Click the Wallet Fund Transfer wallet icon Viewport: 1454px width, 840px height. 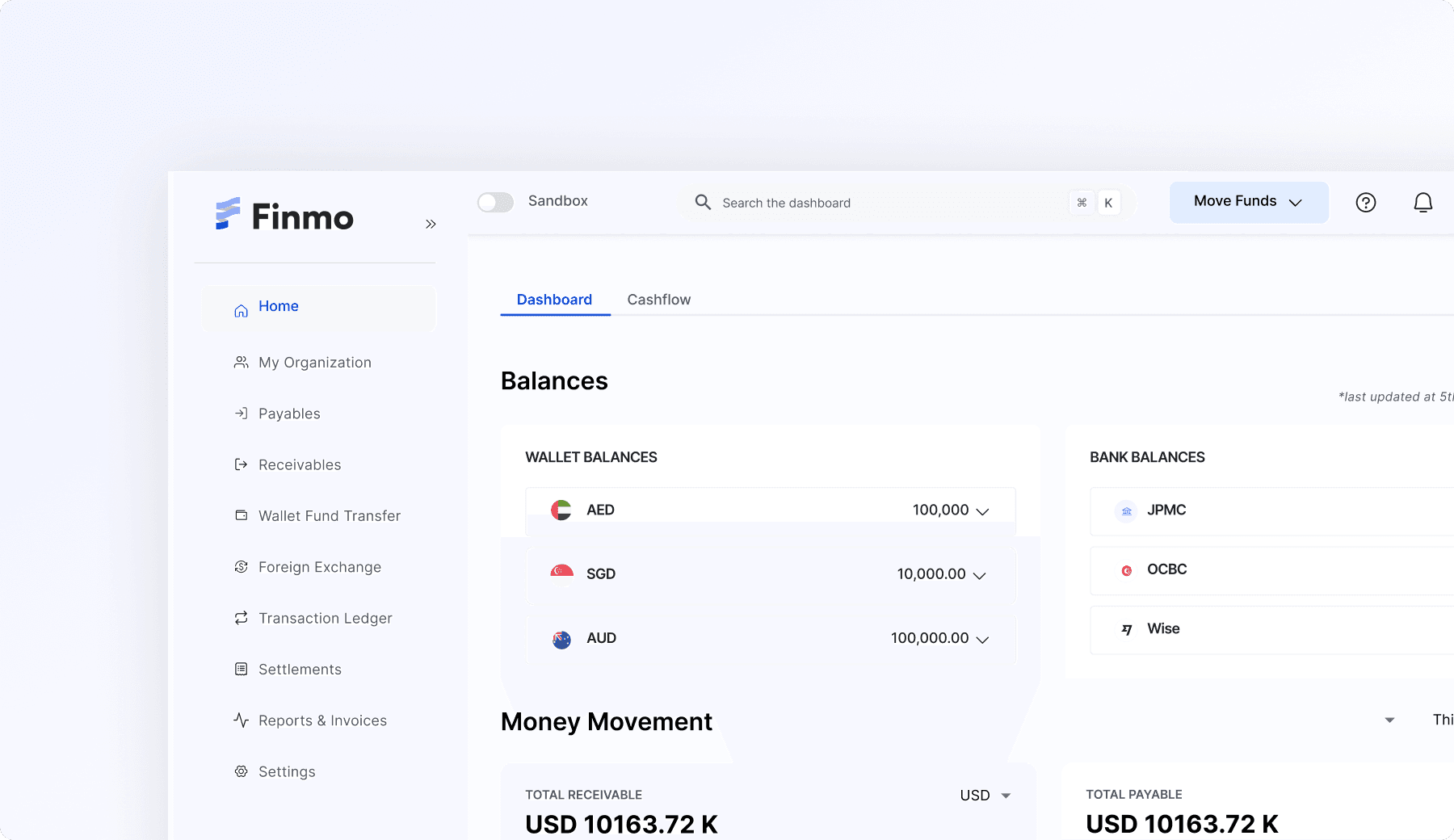click(x=241, y=515)
